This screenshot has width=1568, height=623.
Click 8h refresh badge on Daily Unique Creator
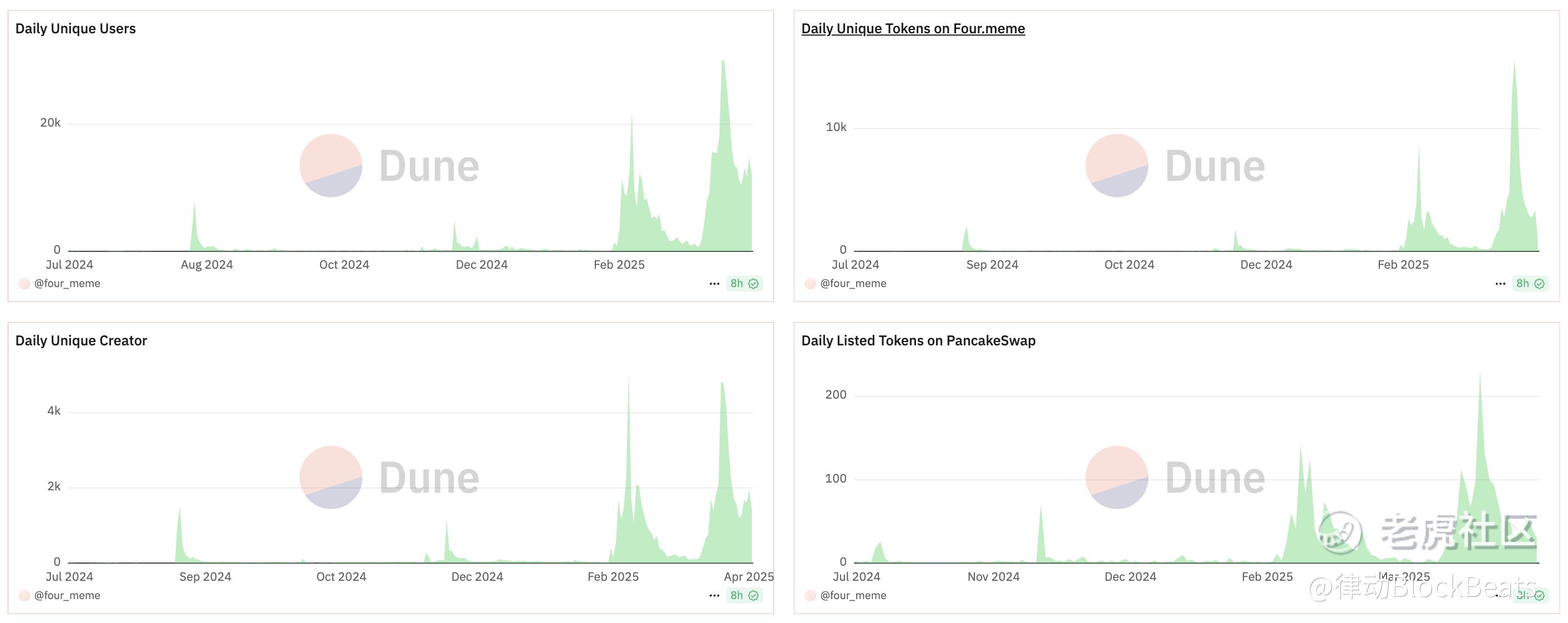click(x=744, y=596)
